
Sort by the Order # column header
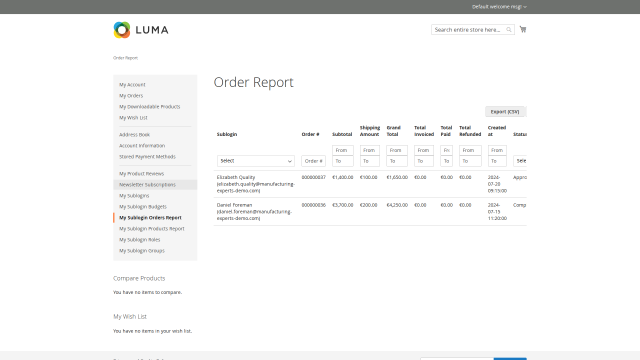click(310, 134)
